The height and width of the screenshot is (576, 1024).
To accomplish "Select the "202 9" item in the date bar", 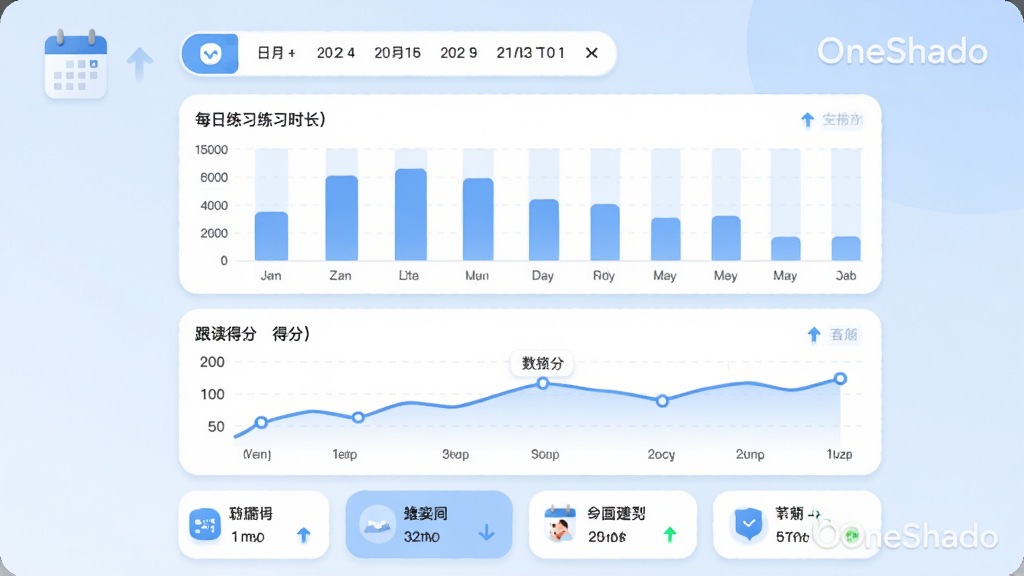I will (458, 53).
